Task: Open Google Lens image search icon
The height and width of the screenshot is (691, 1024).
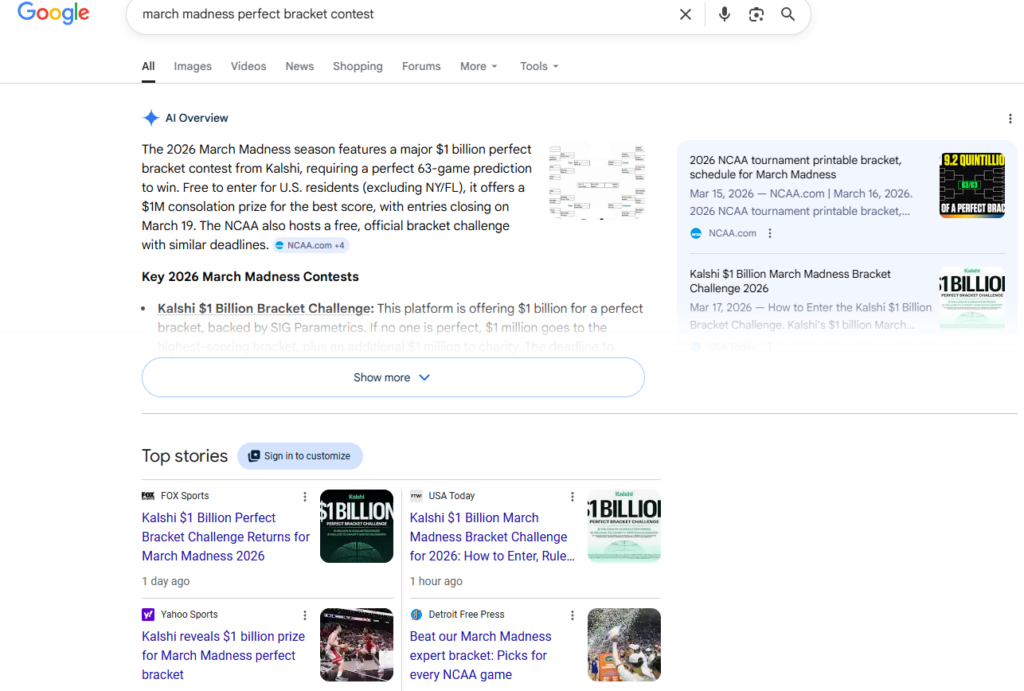Action: (x=756, y=14)
